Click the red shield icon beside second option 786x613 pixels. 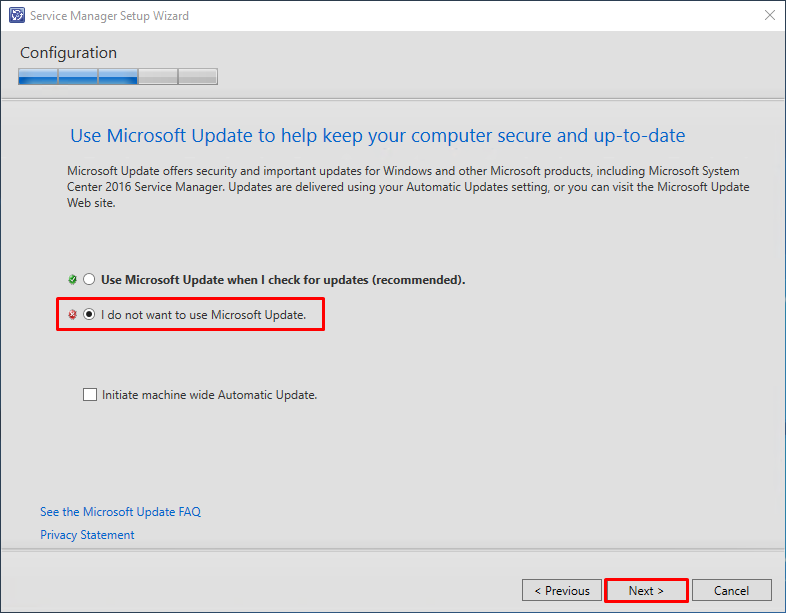(x=73, y=314)
